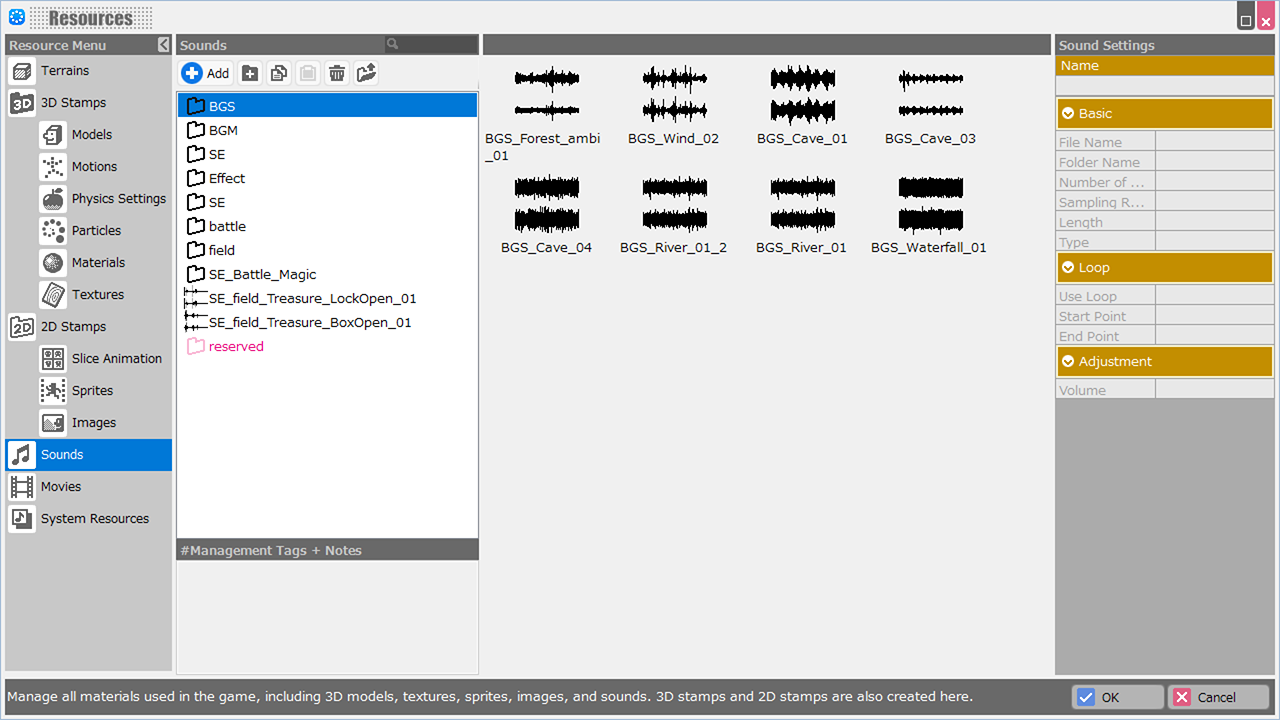Confirm with the OK button

[1117, 697]
